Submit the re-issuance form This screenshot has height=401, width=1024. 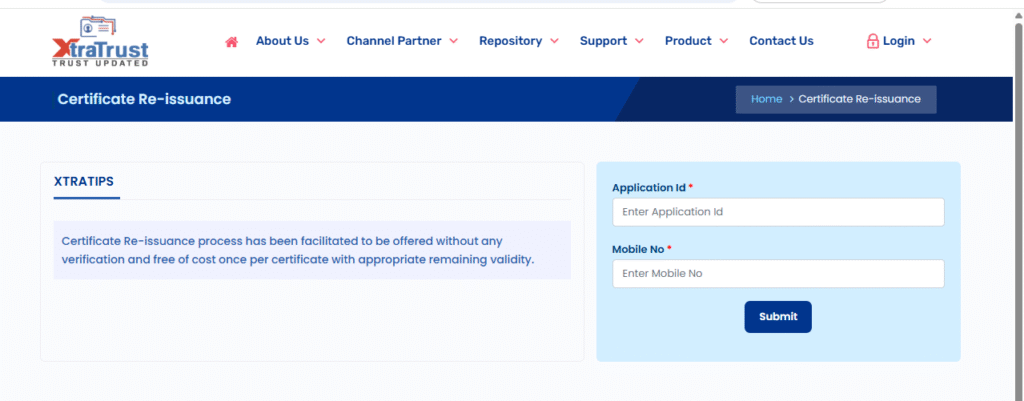pos(778,317)
